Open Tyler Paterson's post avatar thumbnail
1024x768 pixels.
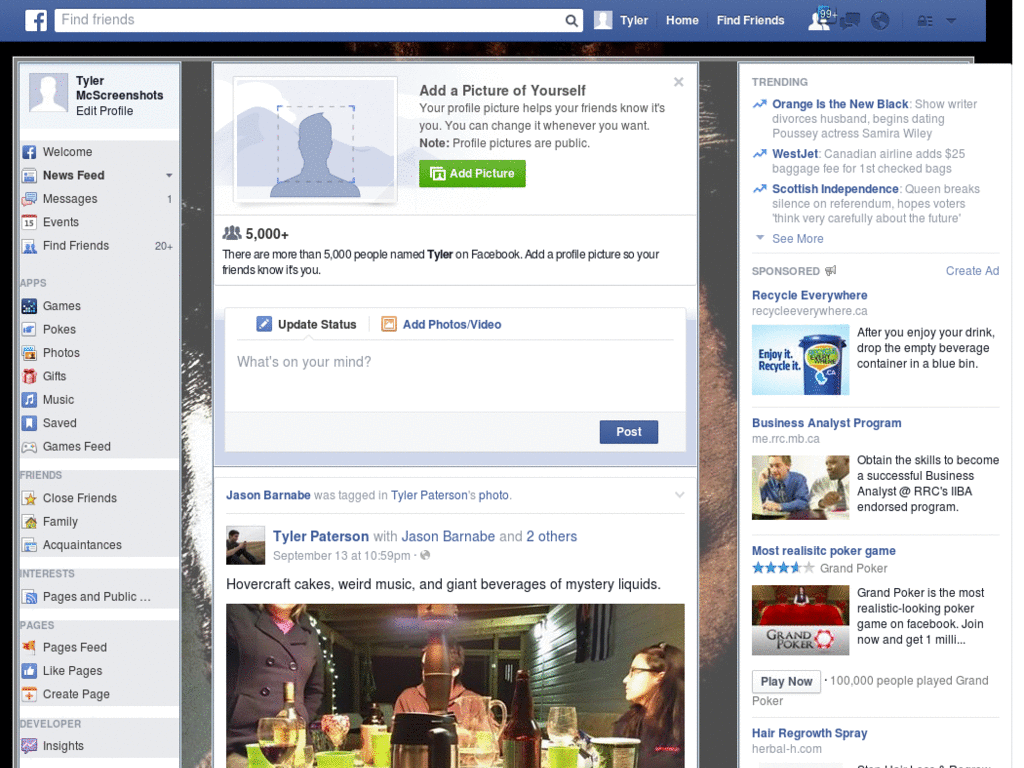(x=246, y=545)
